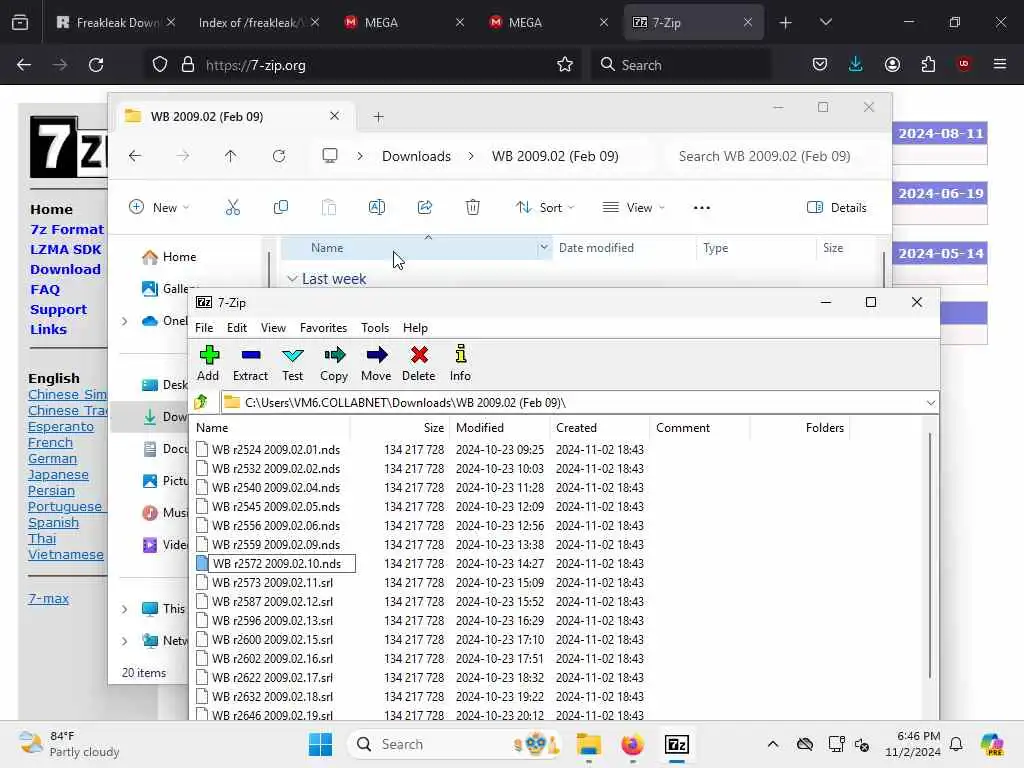
Task: Open the Firefox downloads panel
Action: coord(856,64)
